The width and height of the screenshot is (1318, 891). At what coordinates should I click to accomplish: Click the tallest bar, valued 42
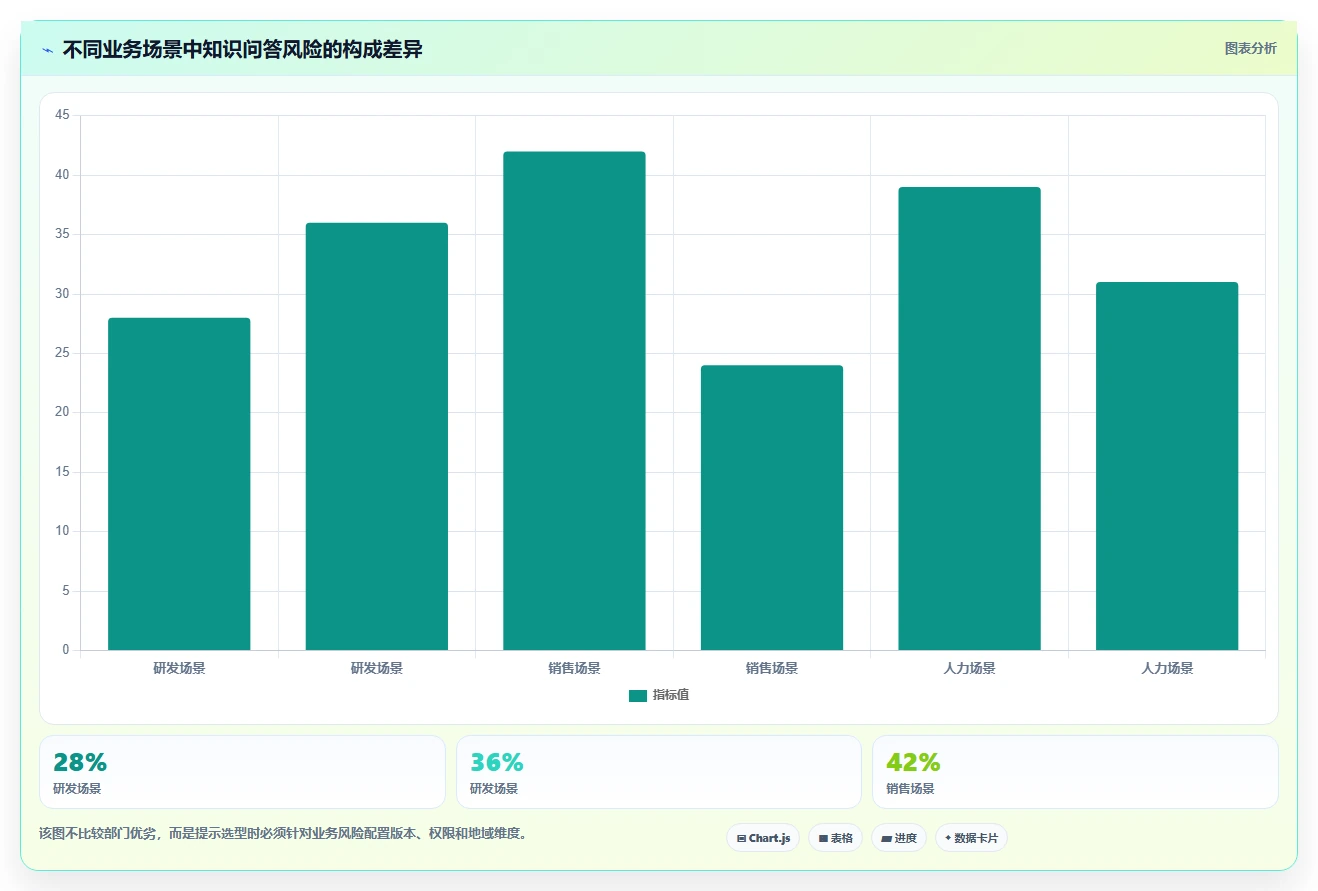pyautogui.click(x=574, y=401)
